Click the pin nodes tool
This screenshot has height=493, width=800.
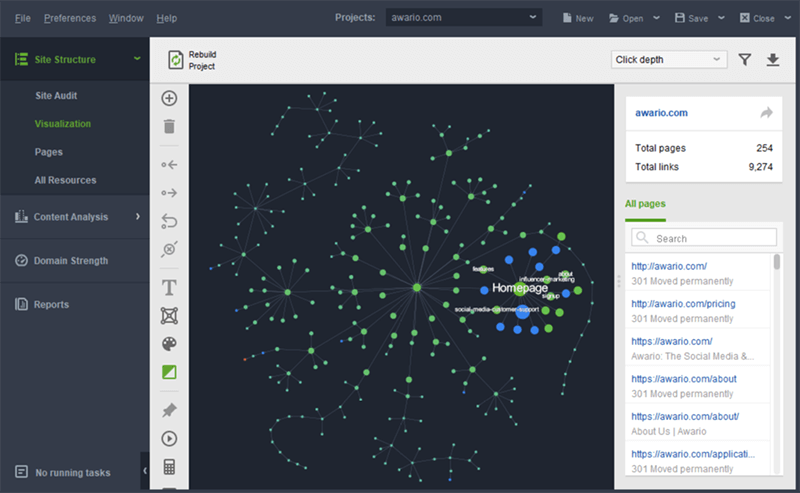pyautogui.click(x=169, y=410)
